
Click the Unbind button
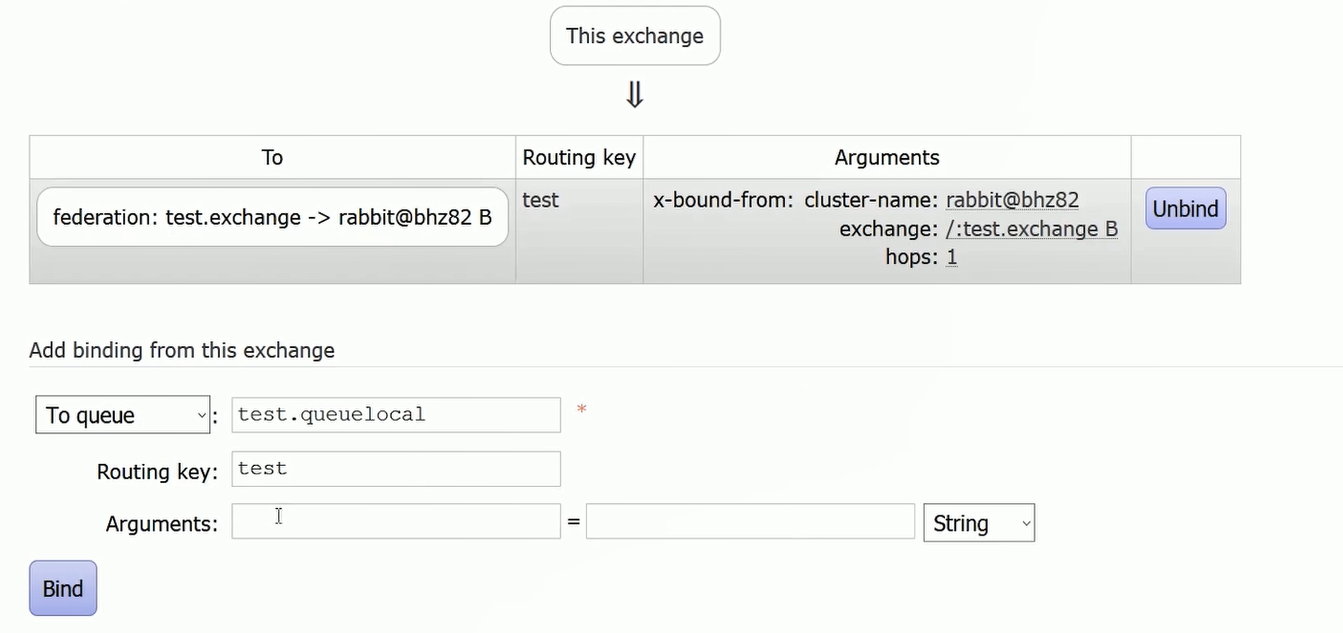[x=1185, y=209]
